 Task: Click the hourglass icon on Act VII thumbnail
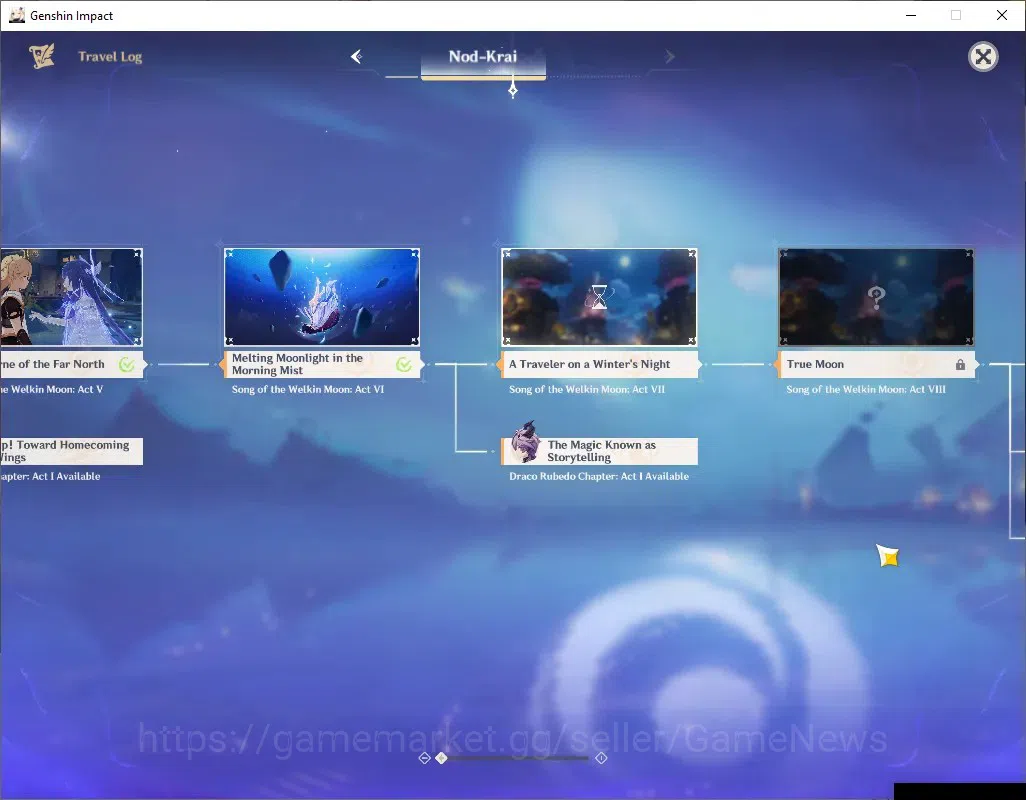[599, 297]
